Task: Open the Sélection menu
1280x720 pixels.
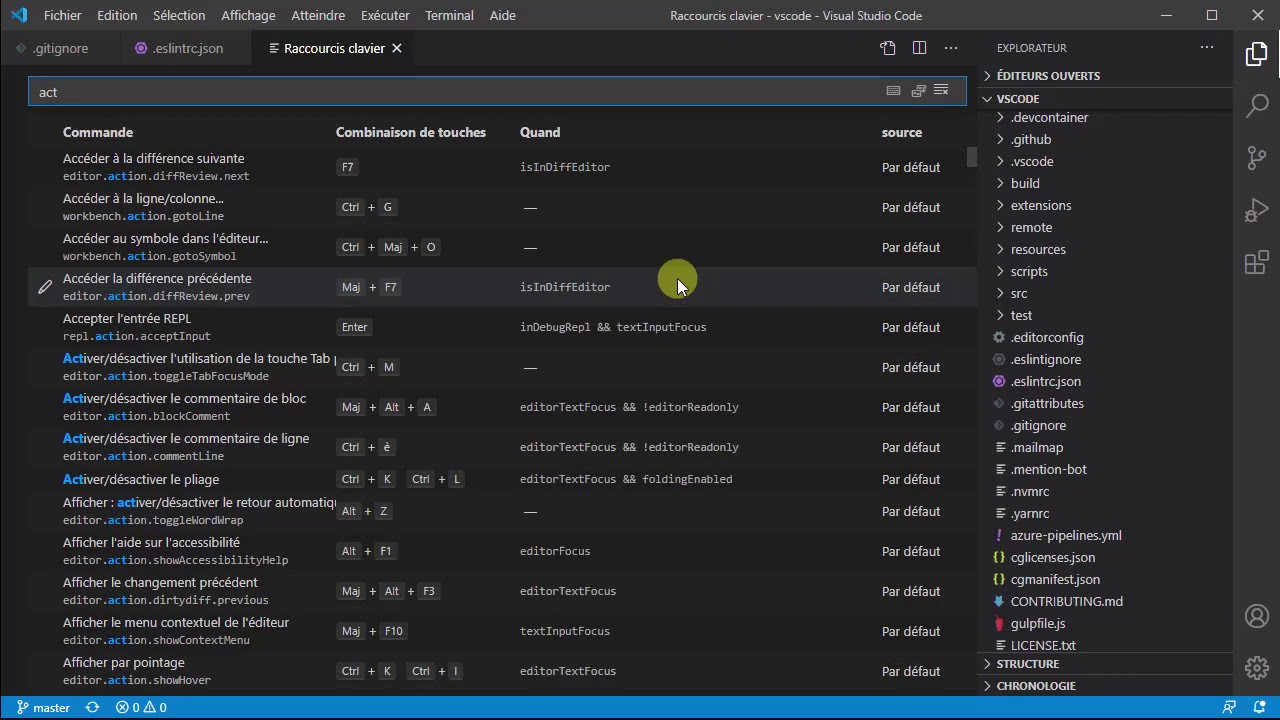Action: click(x=179, y=15)
